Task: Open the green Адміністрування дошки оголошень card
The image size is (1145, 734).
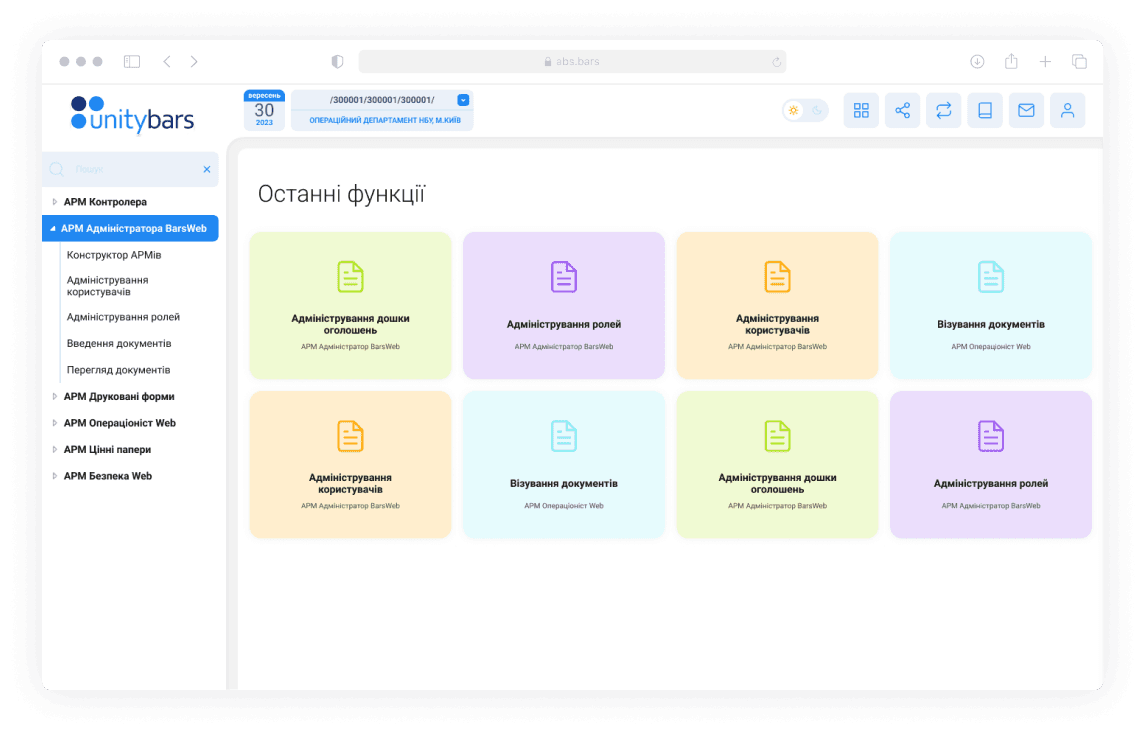Action: 350,305
